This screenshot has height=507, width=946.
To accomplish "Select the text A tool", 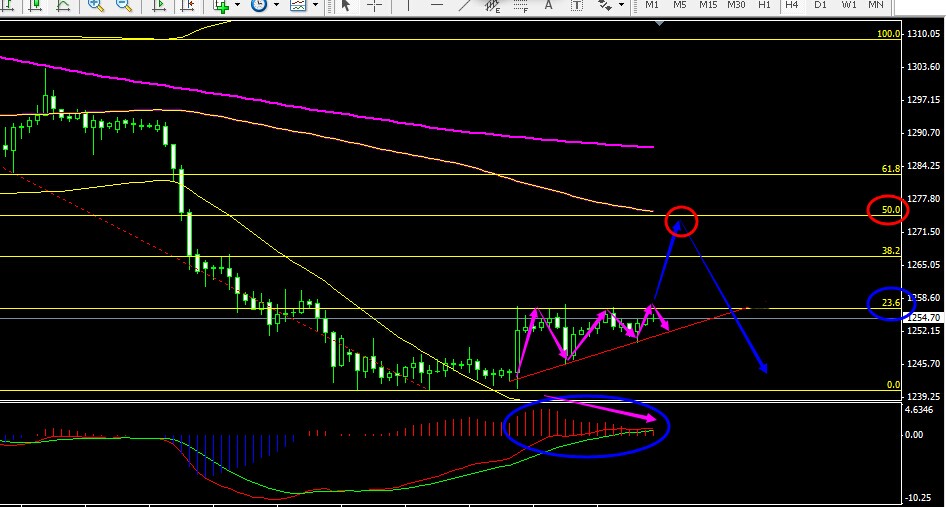I will 548,5.
